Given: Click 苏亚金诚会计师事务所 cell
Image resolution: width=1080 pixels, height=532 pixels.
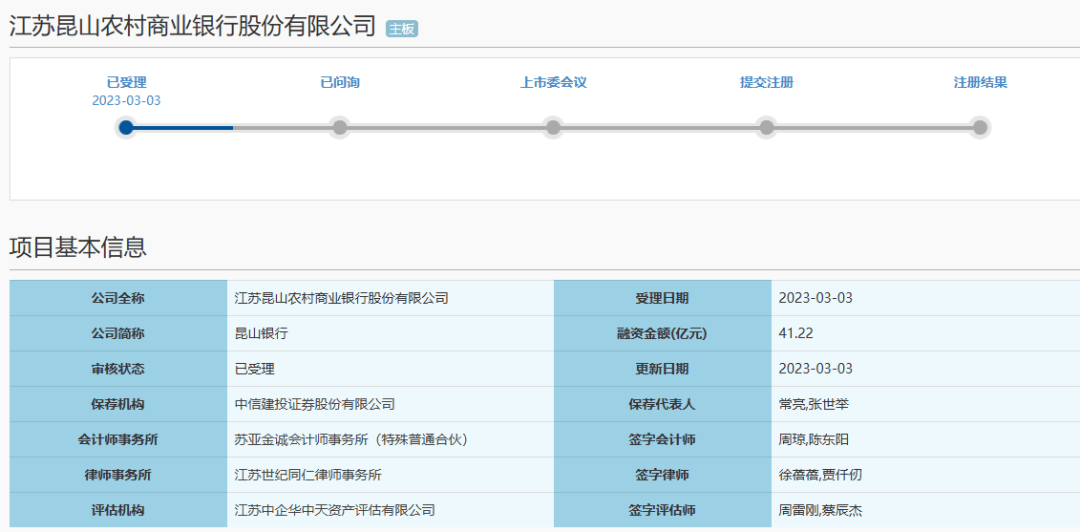Looking at the screenshot, I should pos(390,440).
